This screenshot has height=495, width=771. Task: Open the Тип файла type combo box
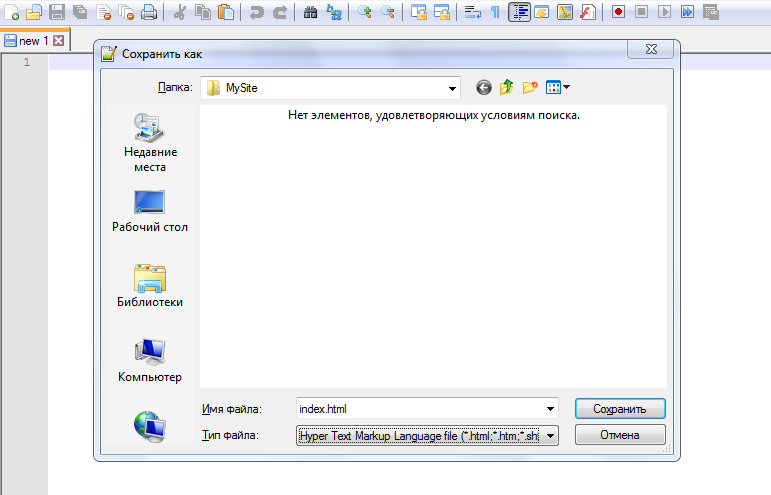pos(427,436)
